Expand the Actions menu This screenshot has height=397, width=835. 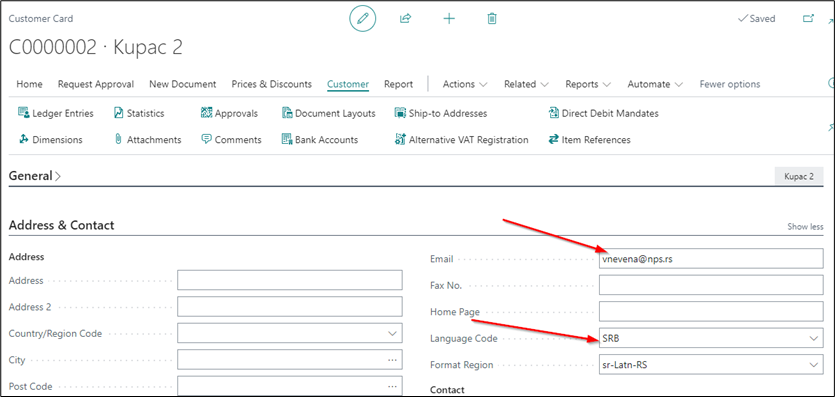[465, 84]
